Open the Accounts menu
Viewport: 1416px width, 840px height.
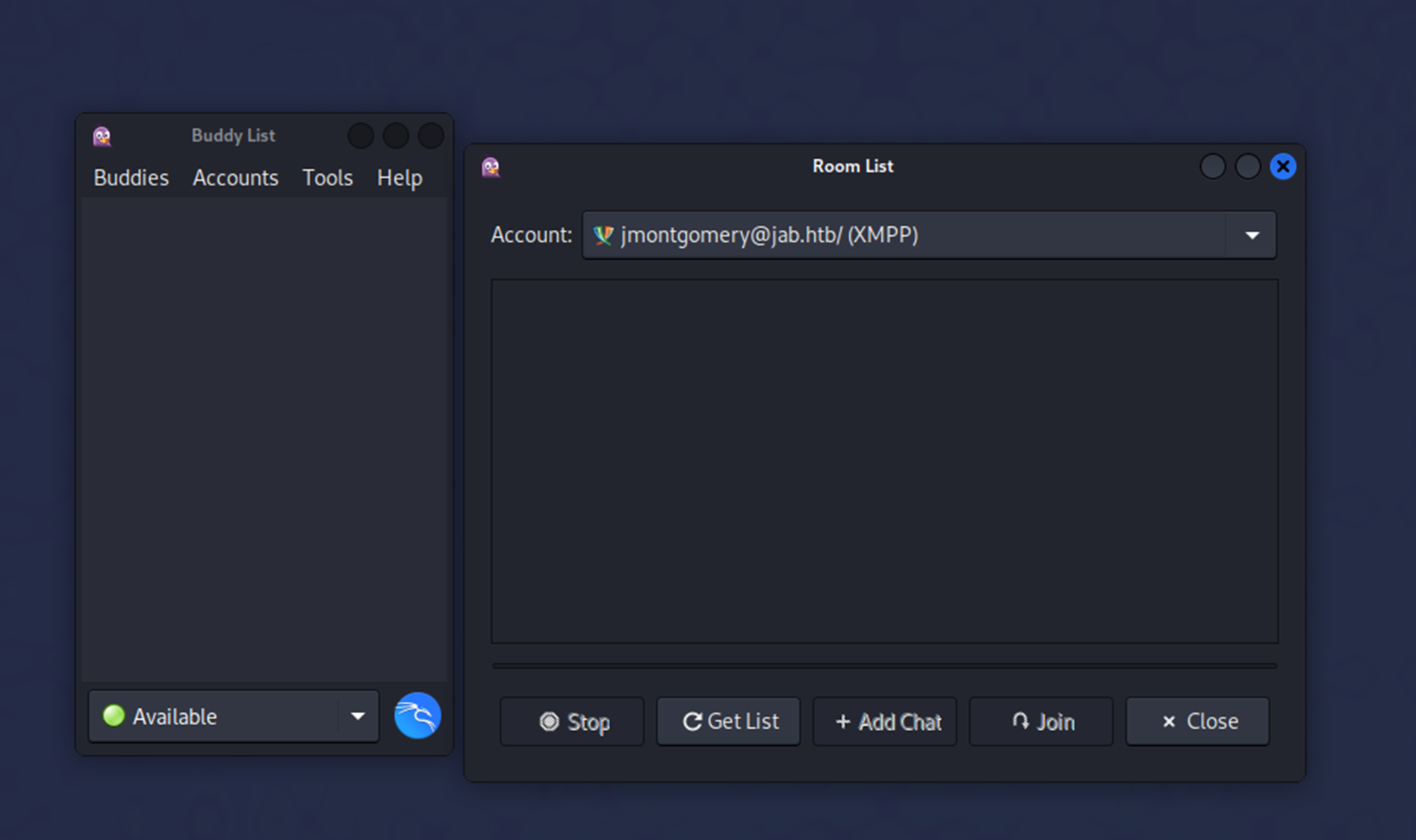point(235,178)
